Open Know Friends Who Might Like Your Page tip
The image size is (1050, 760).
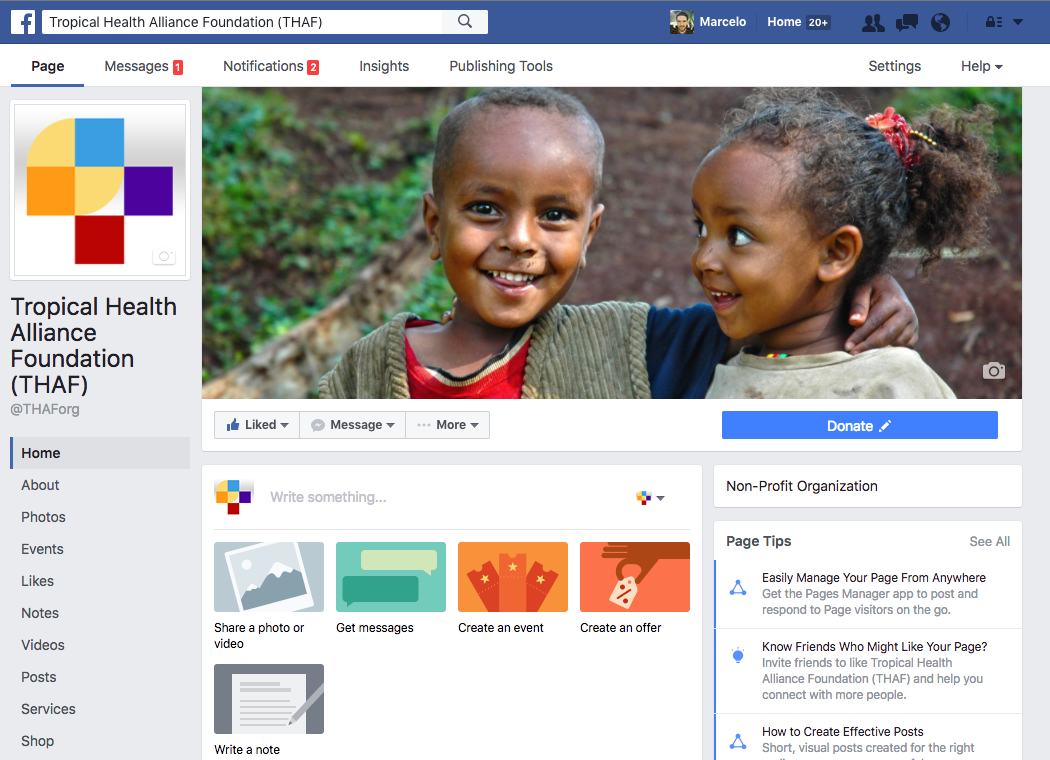(875, 646)
